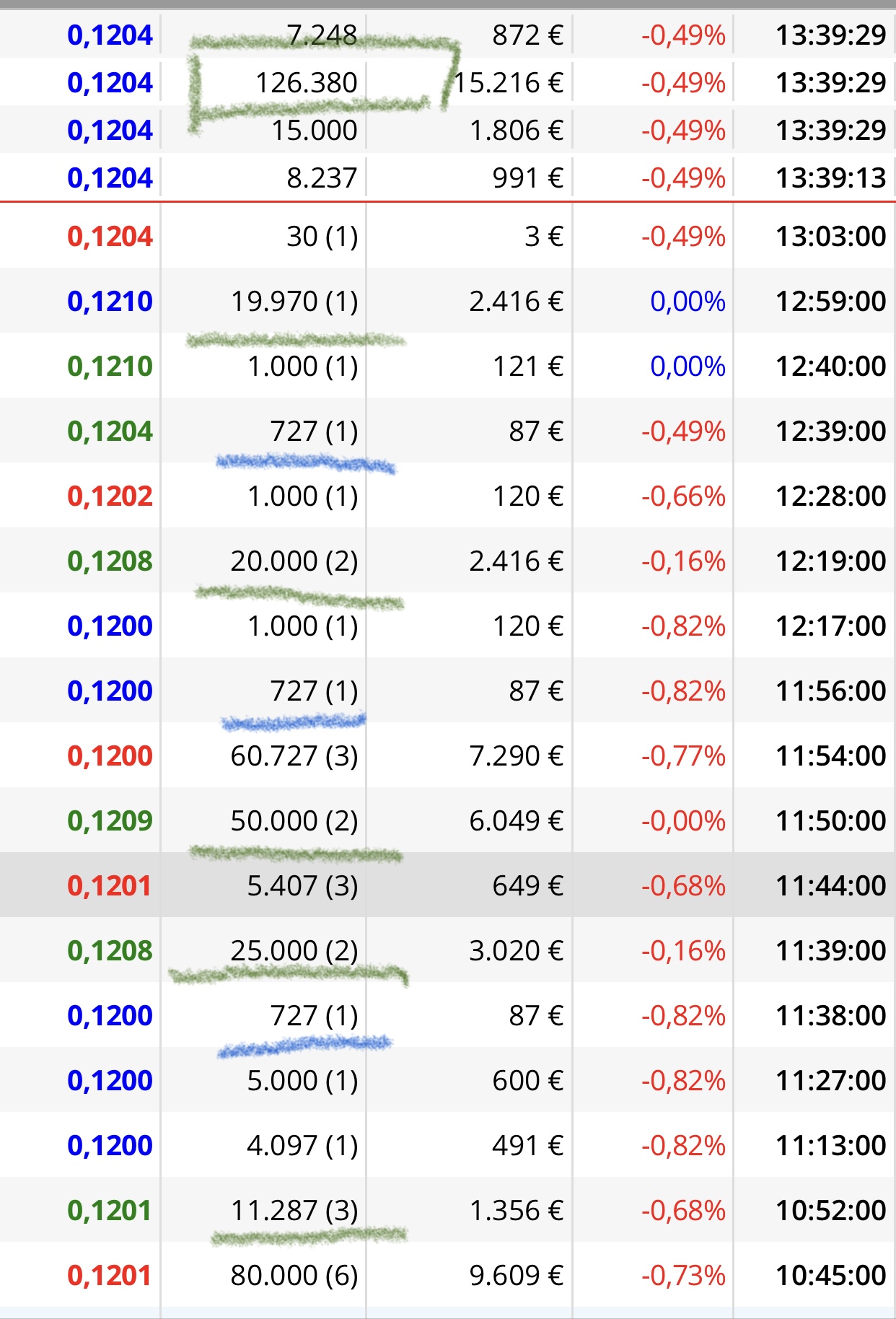Select the 12:40:00 trade row
Screen dimensions: 896x1319
(x=448, y=366)
